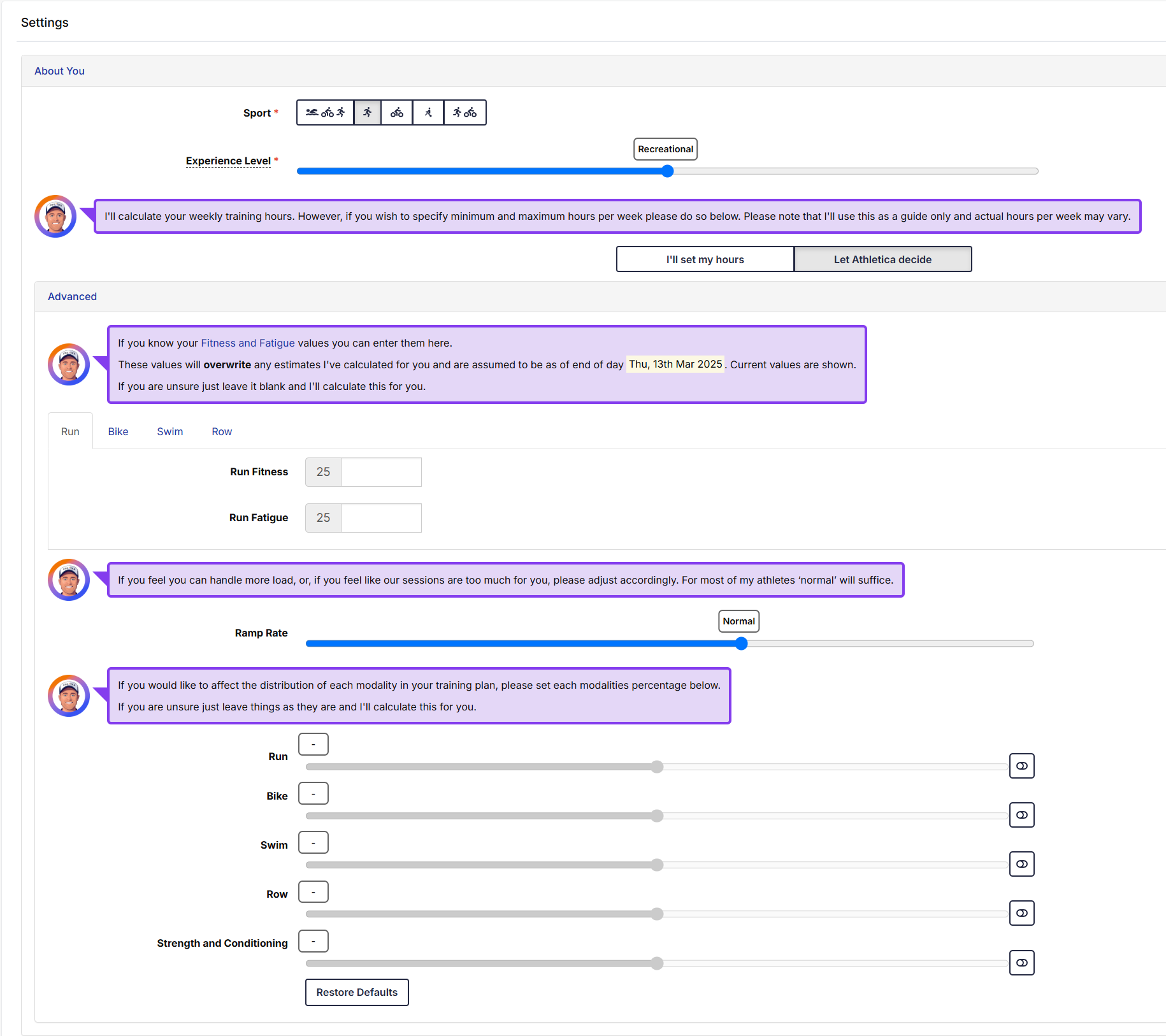Select the triathlon swim-bike-run sport option
Viewport: 1166px width, 1036px height.
tap(325, 113)
